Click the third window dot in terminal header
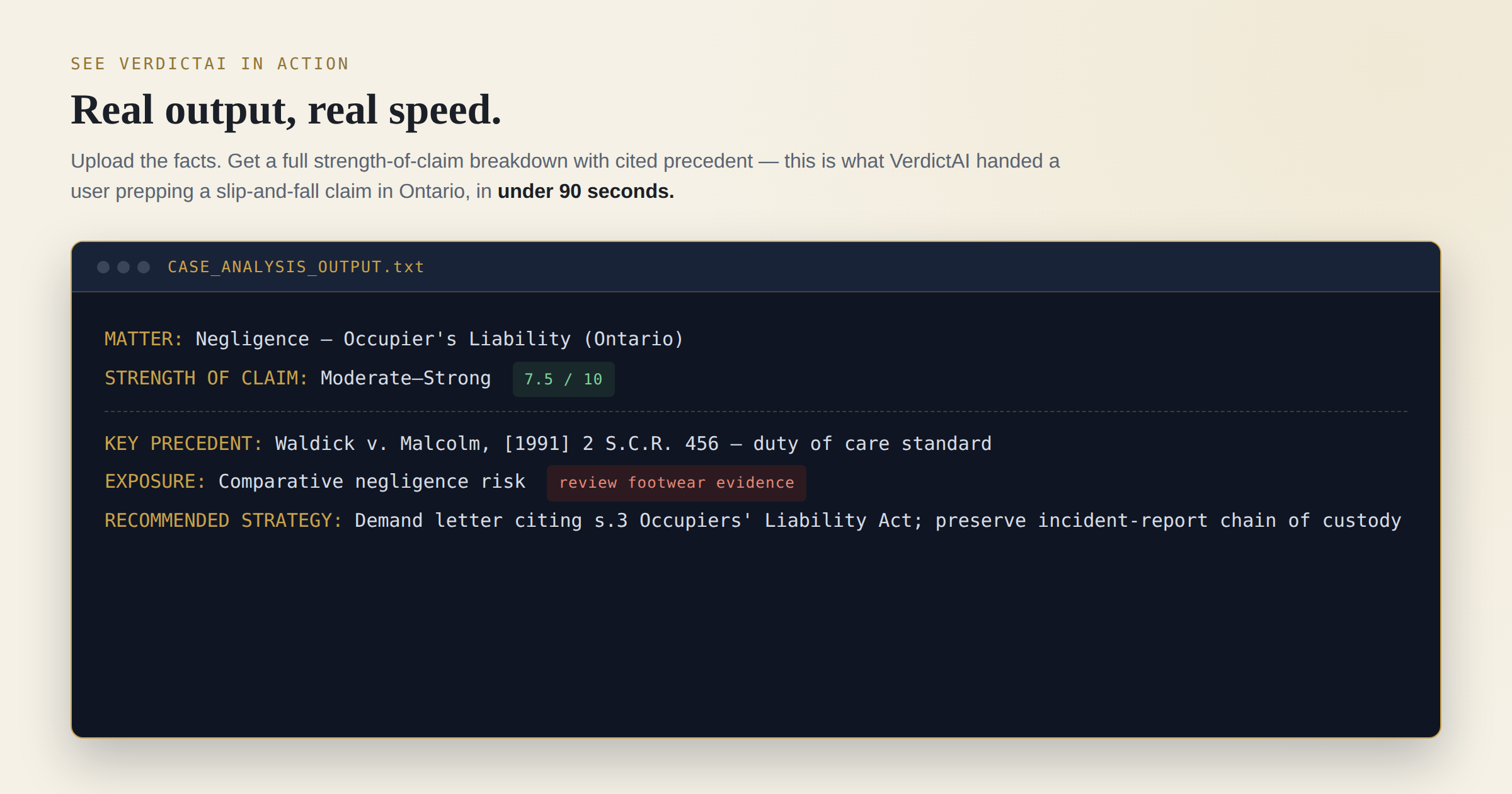 coord(144,267)
